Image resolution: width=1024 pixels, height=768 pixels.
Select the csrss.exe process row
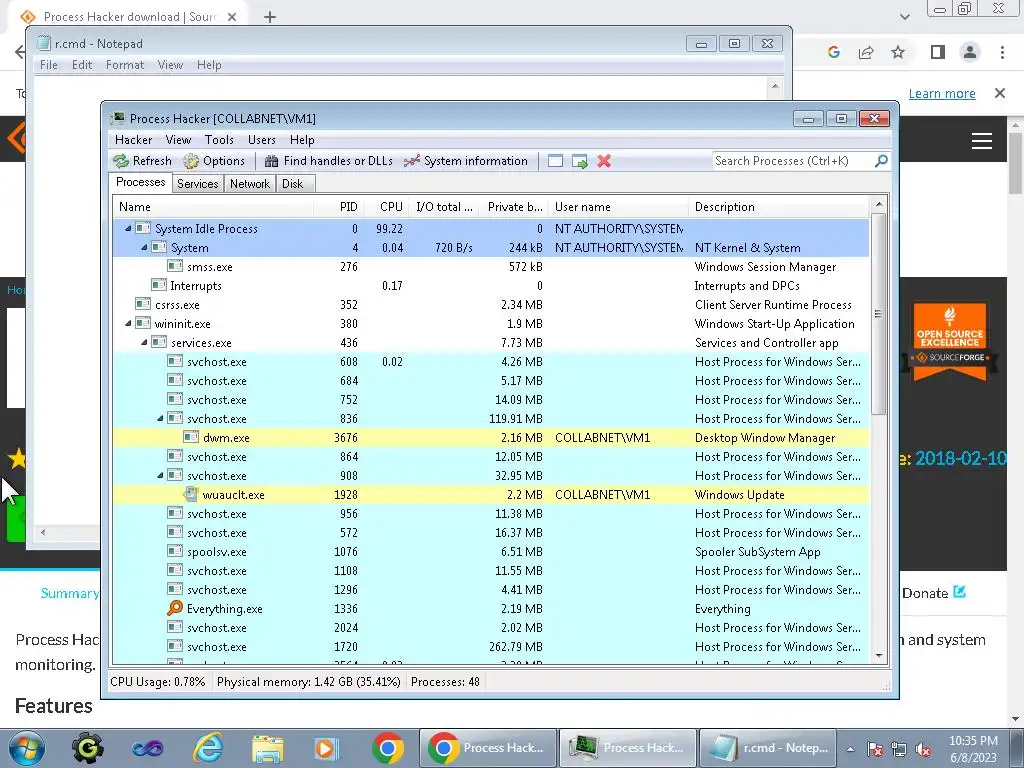pos(490,304)
